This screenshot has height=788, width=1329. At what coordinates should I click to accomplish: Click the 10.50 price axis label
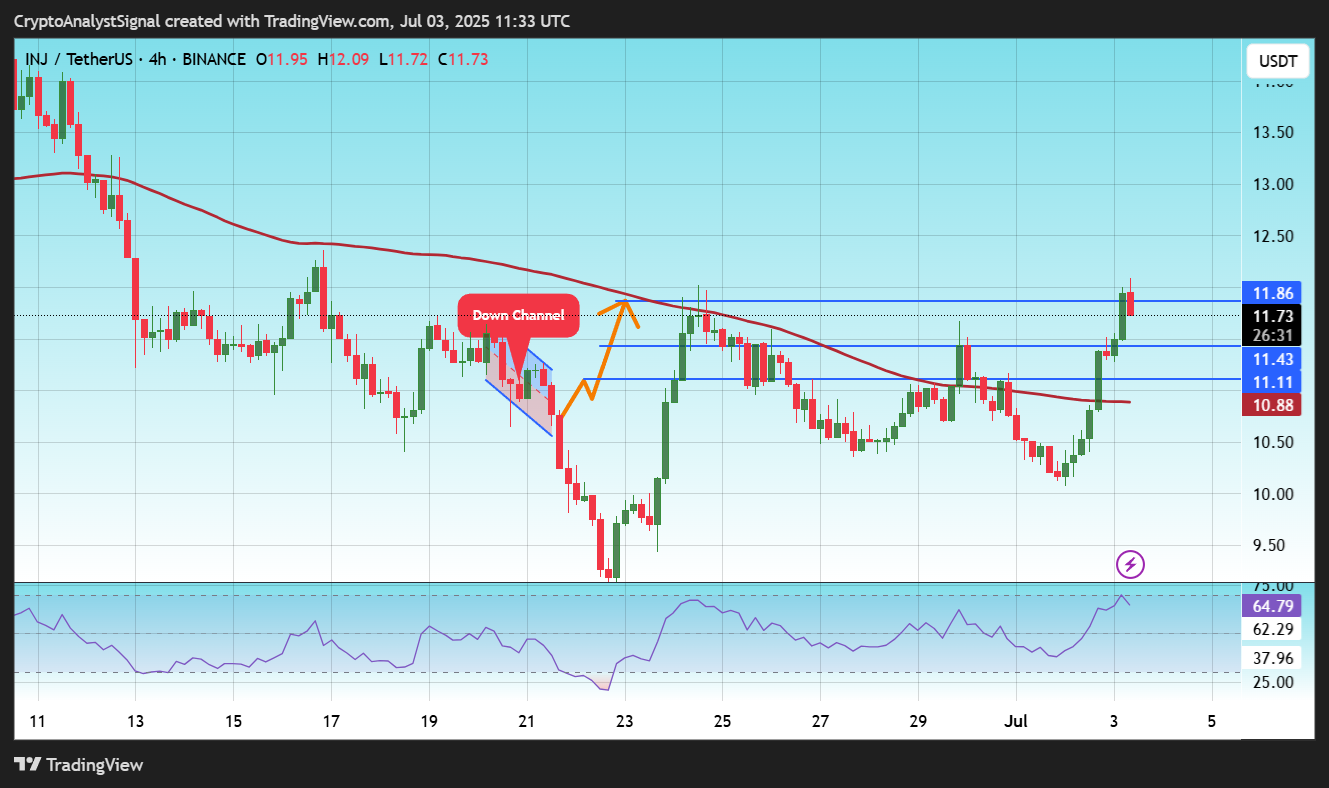pos(1274,442)
